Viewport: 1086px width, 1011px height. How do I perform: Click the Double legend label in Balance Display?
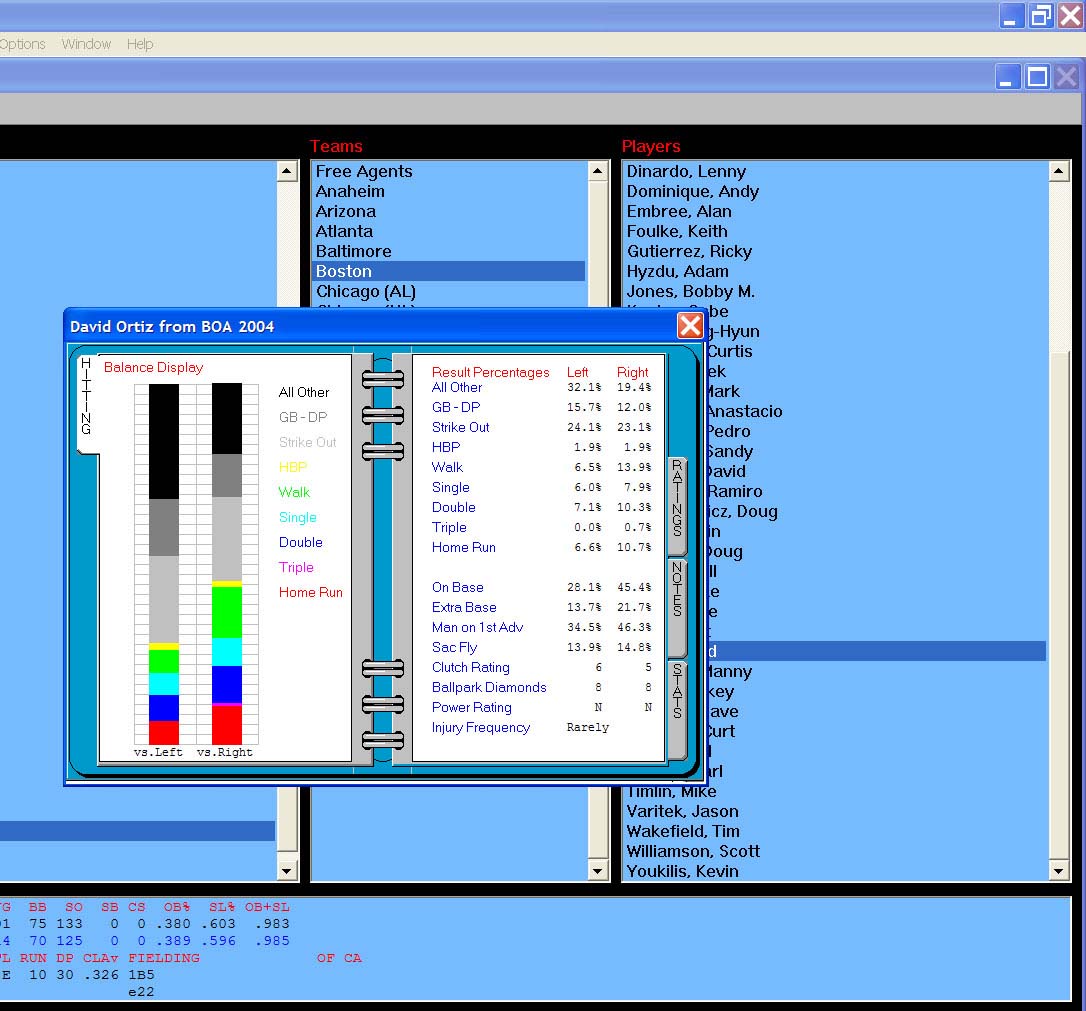coord(301,542)
